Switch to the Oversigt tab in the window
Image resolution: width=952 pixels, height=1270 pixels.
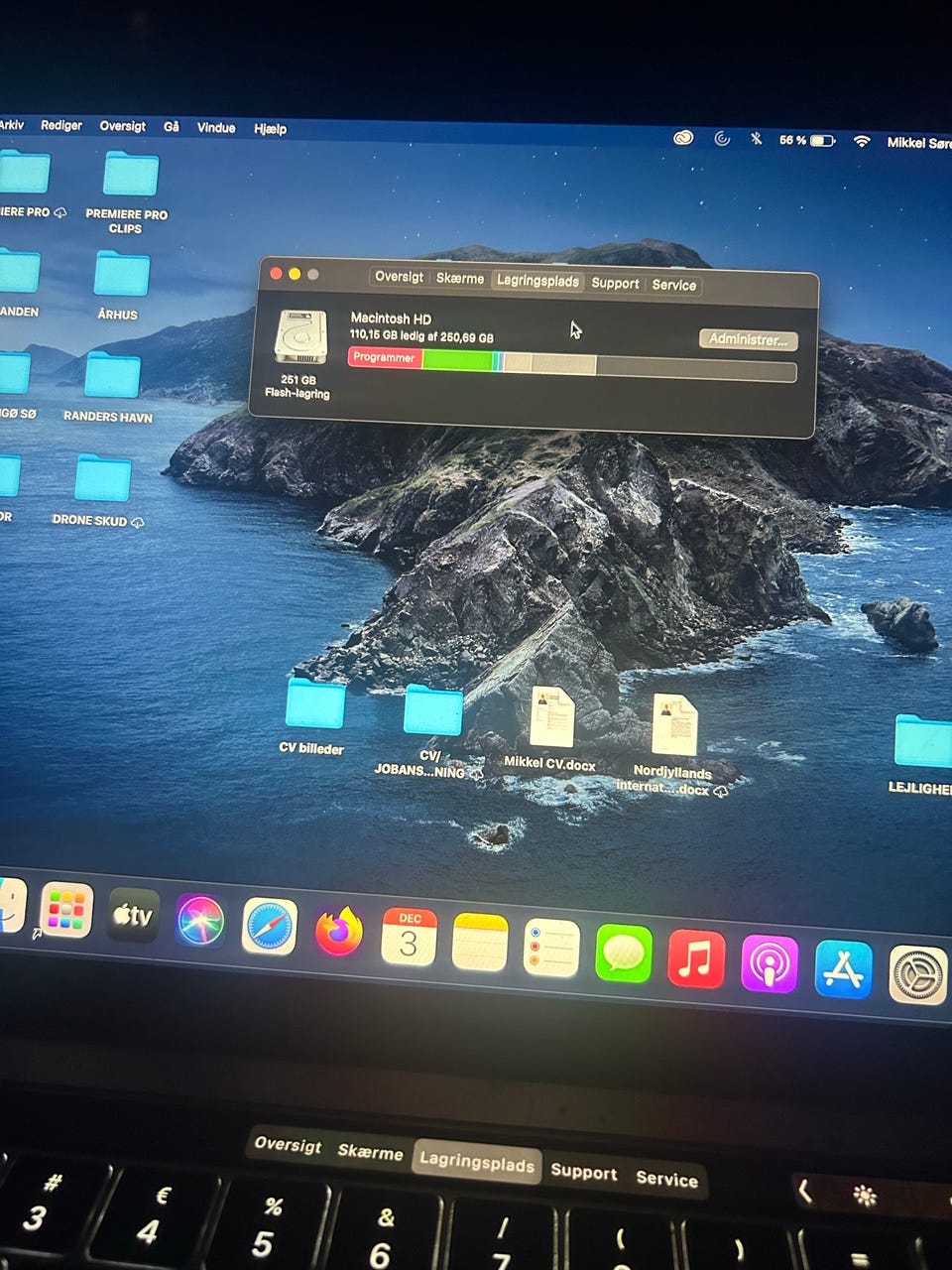click(x=399, y=277)
